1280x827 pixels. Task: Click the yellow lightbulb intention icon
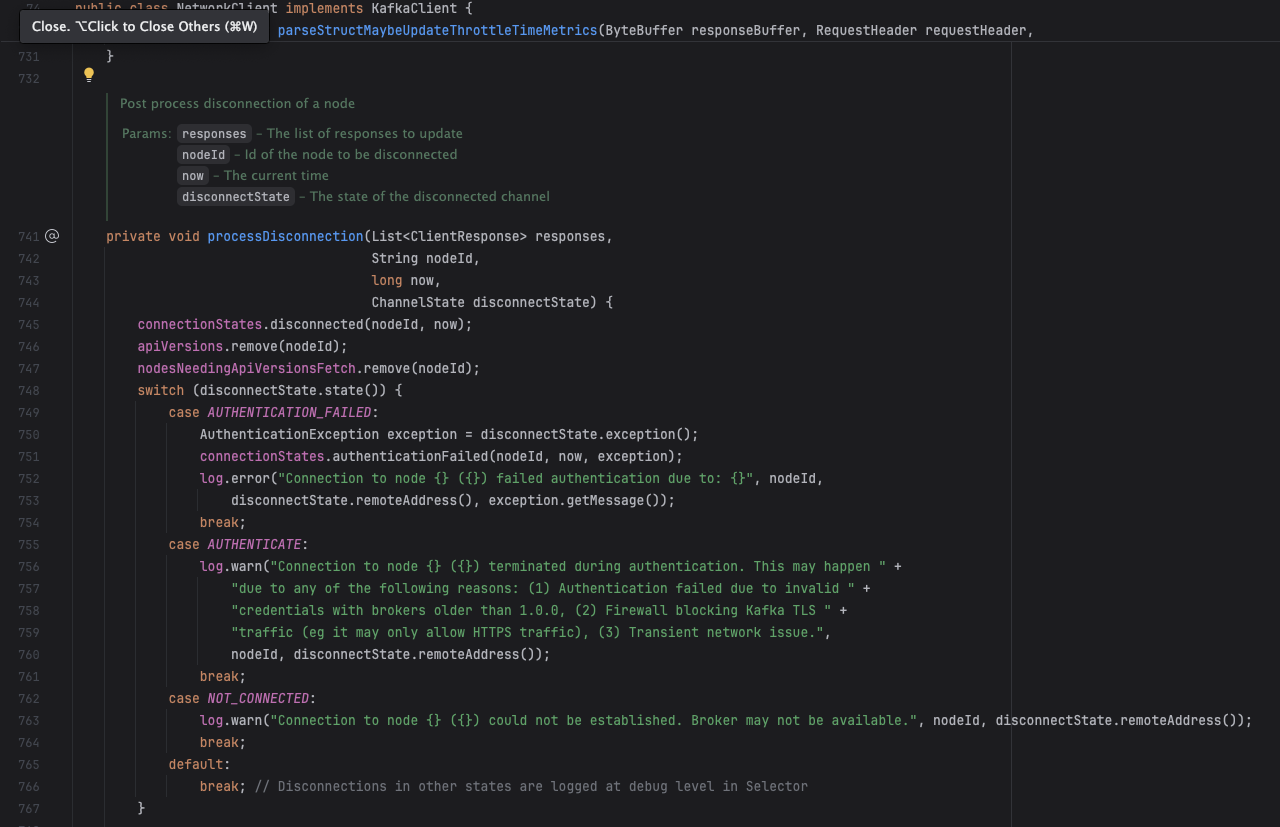pyautogui.click(x=88, y=74)
